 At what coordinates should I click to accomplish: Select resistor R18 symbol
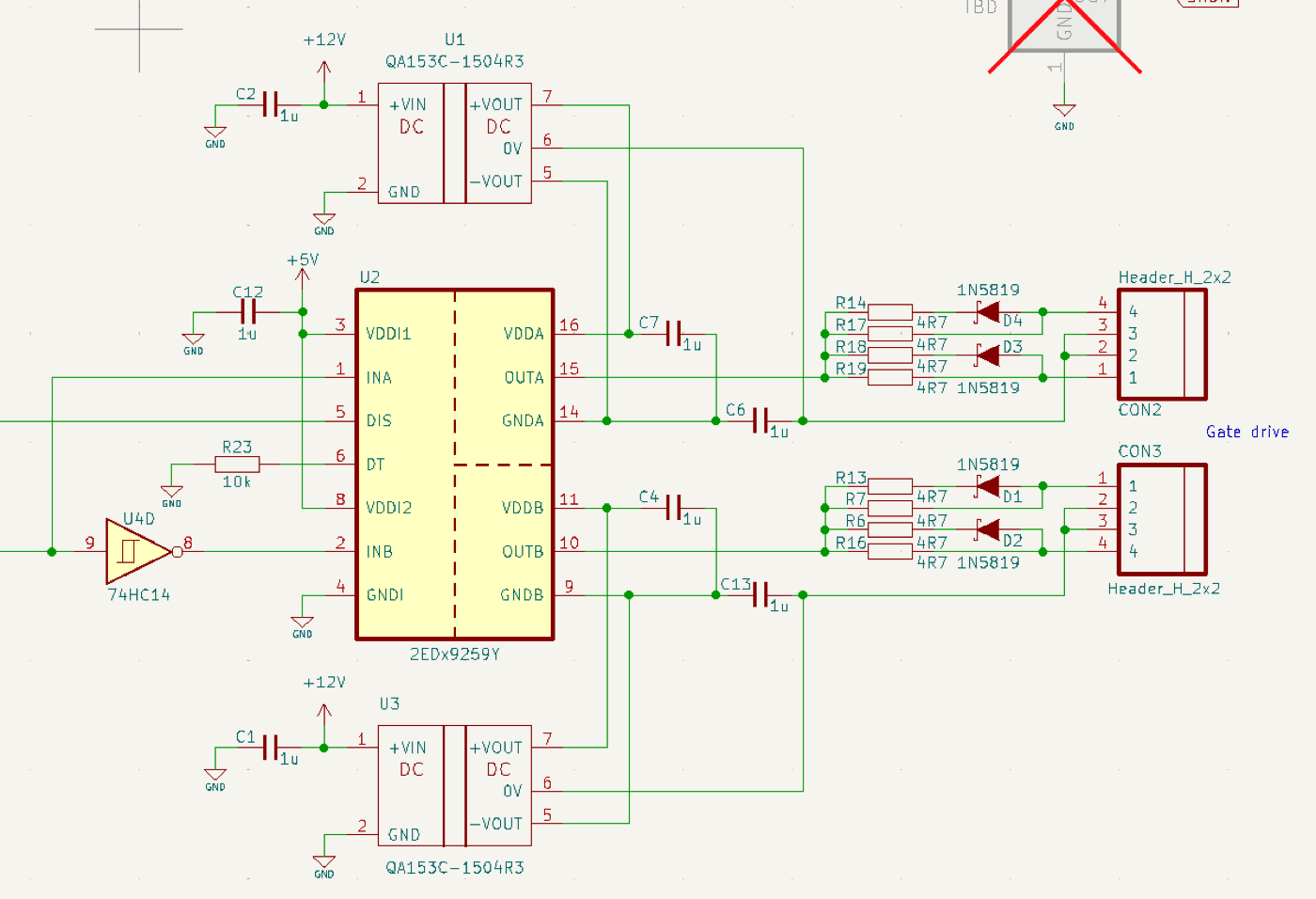[890, 355]
